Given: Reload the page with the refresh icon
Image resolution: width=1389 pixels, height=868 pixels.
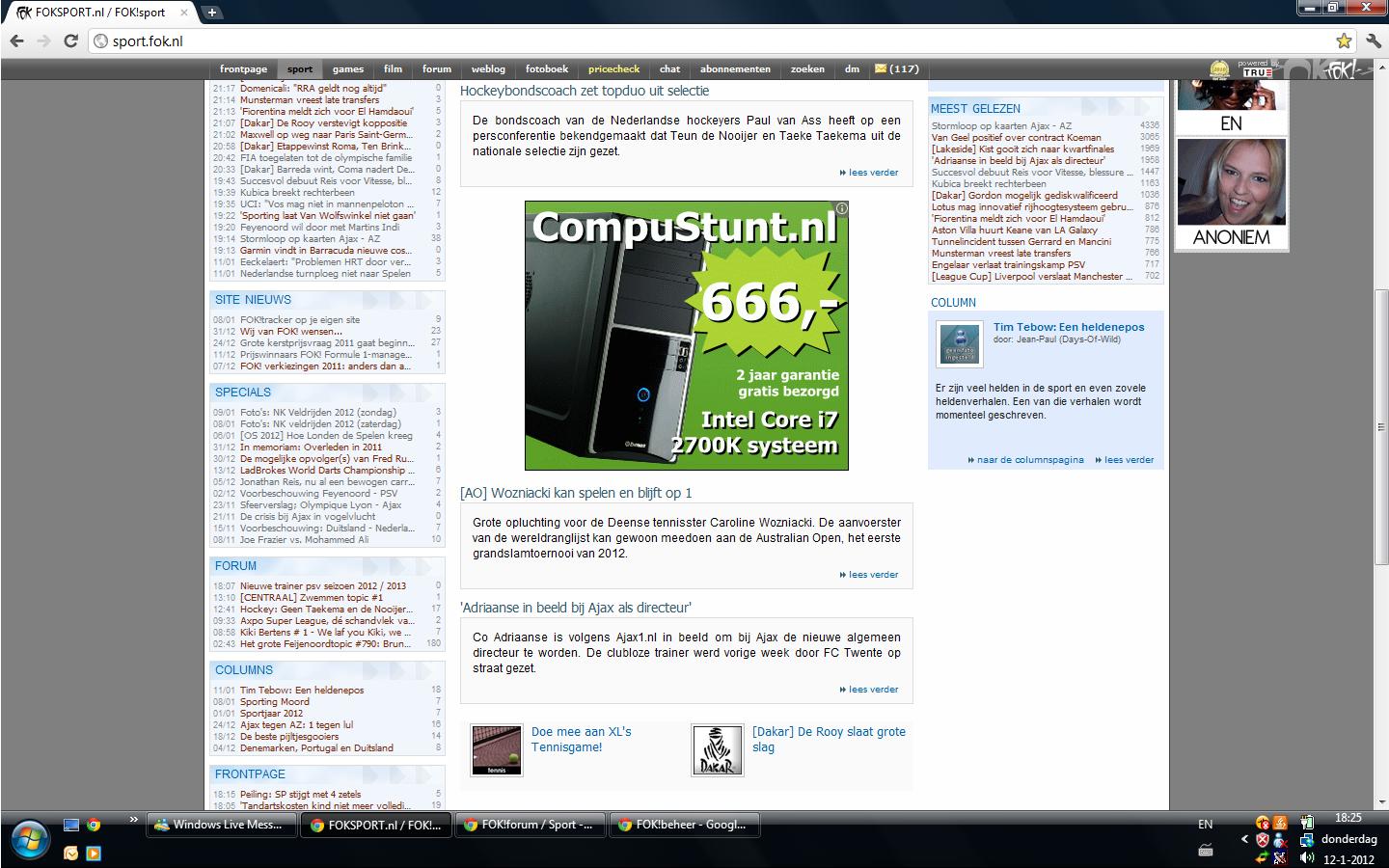Looking at the screenshot, I should [x=70, y=41].
